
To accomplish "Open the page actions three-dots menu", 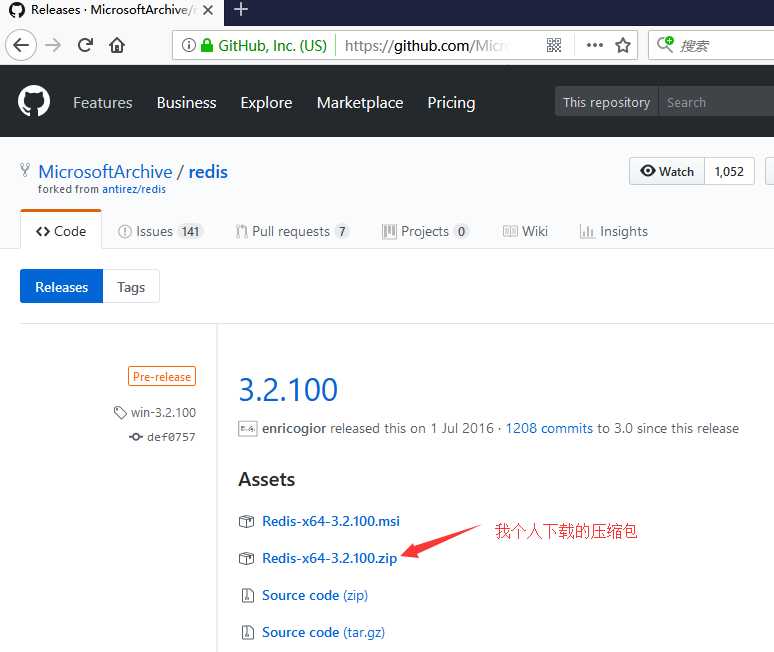I will point(594,45).
